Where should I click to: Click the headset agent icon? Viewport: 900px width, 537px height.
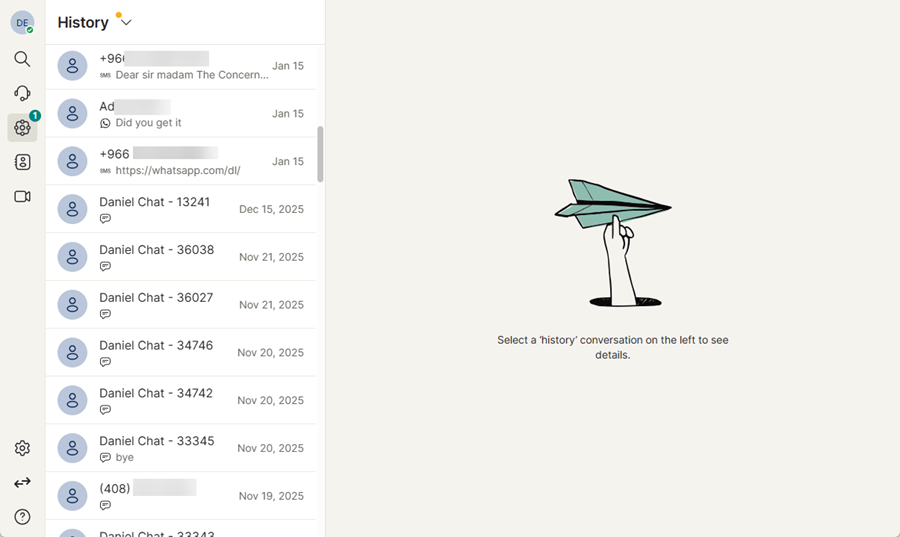click(22, 93)
